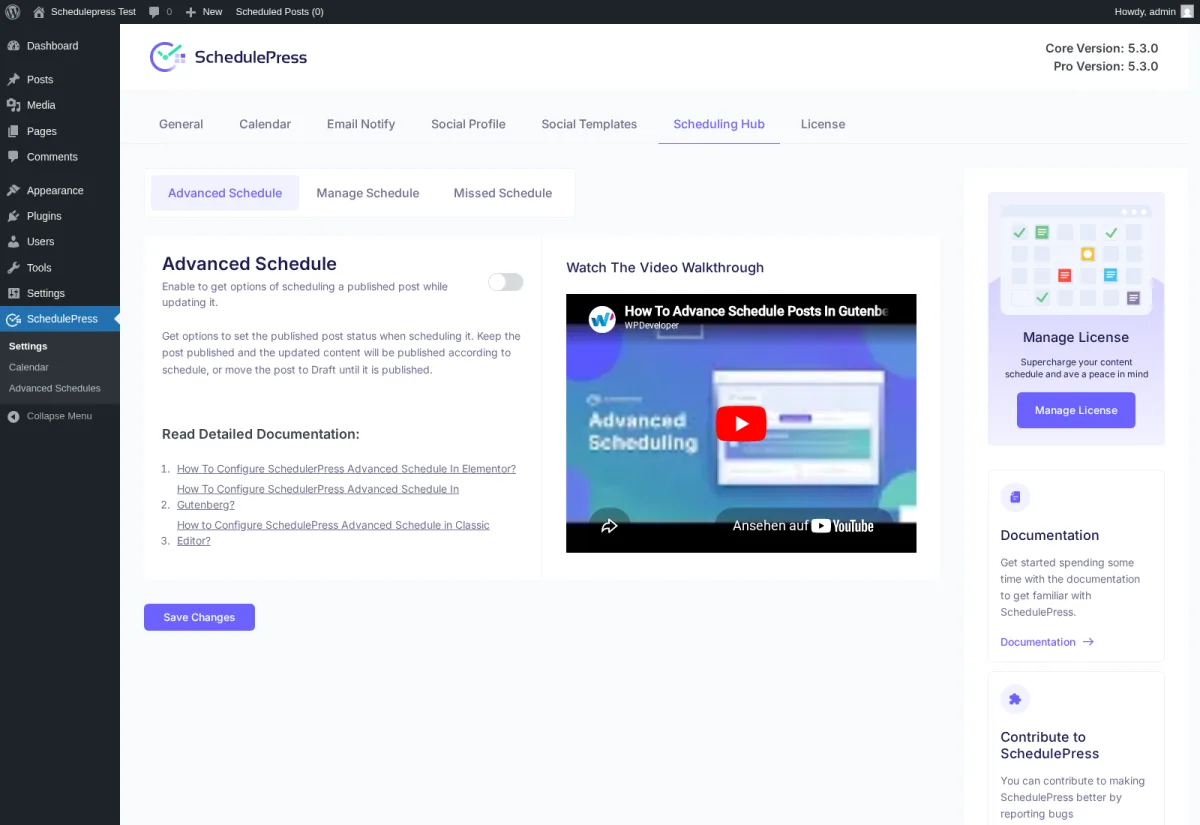Click the Read Detailed Documentation heading
Screen dimensions: 1200x825
[x=260, y=434]
